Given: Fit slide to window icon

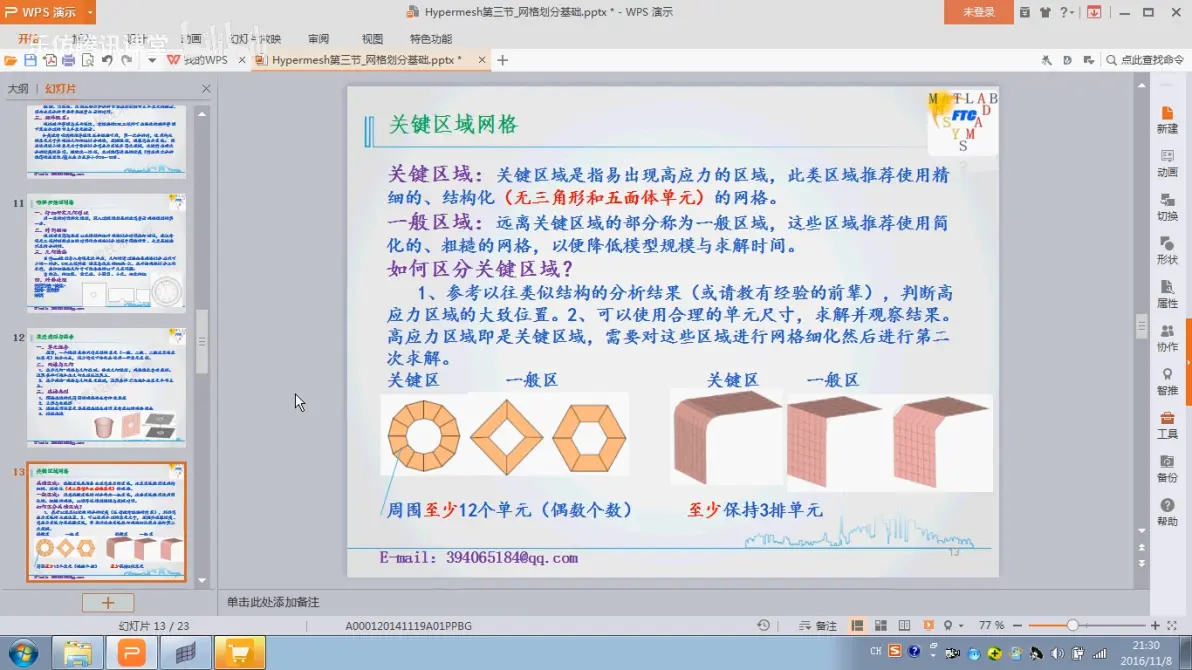Looking at the screenshot, I should point(1172,626).
